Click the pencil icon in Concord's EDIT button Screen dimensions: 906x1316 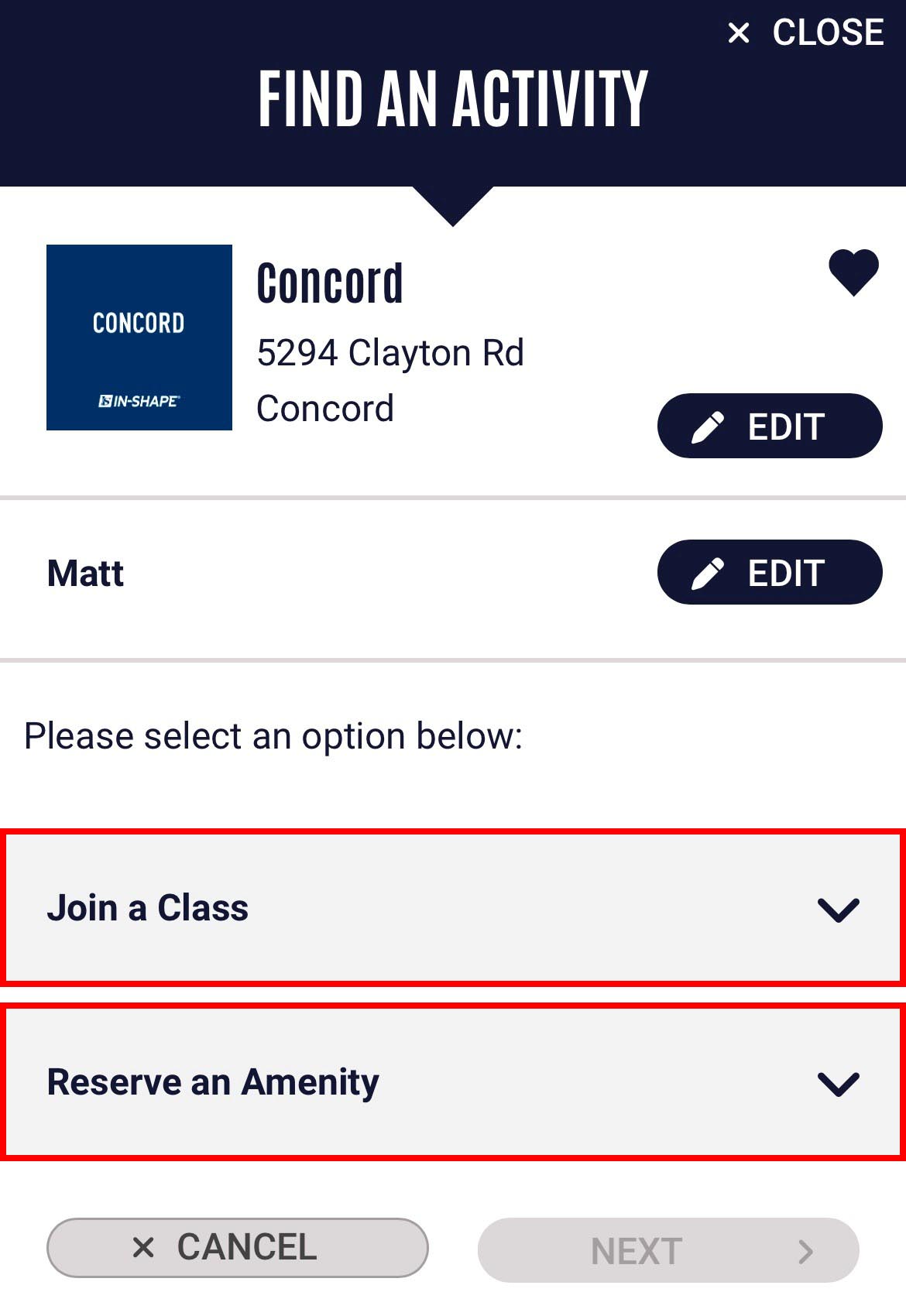click(707, 427)
